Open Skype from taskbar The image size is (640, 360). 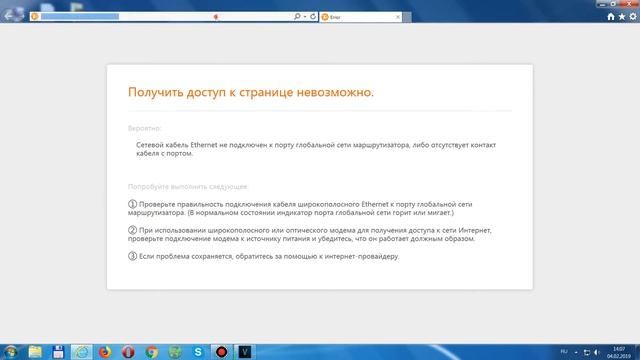tap(198, 352)
